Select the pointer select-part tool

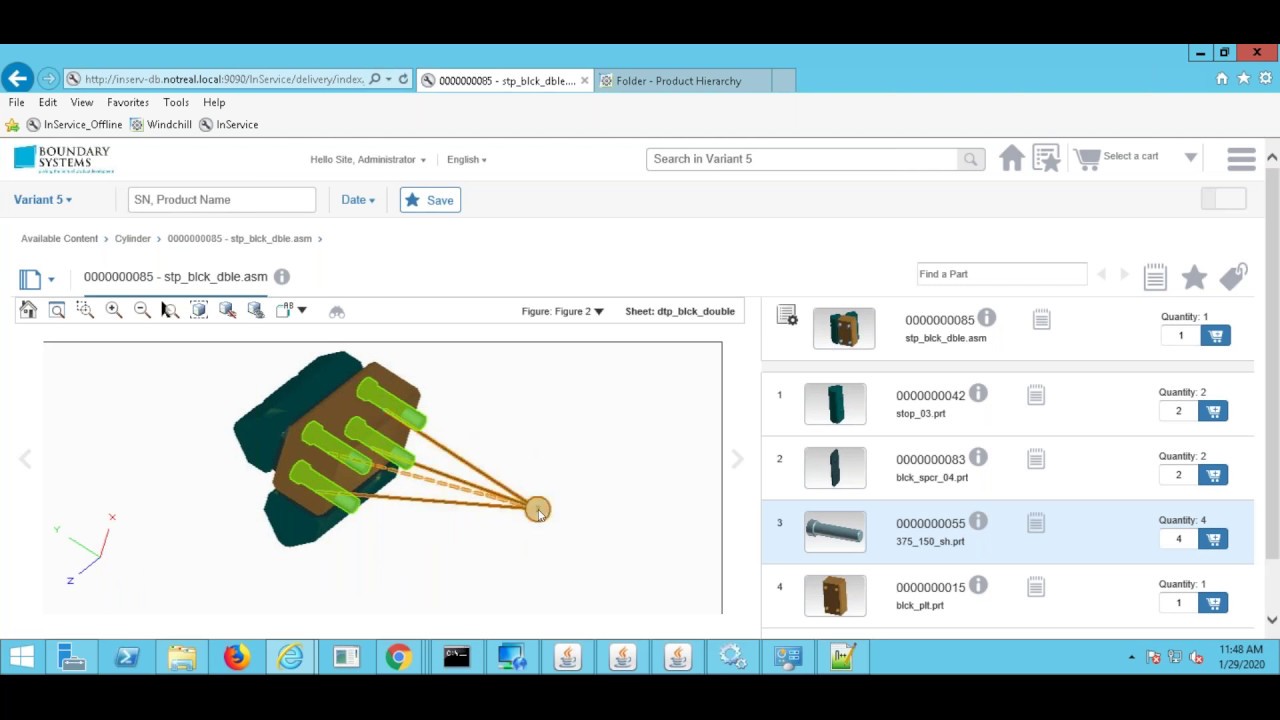point(170,311)
